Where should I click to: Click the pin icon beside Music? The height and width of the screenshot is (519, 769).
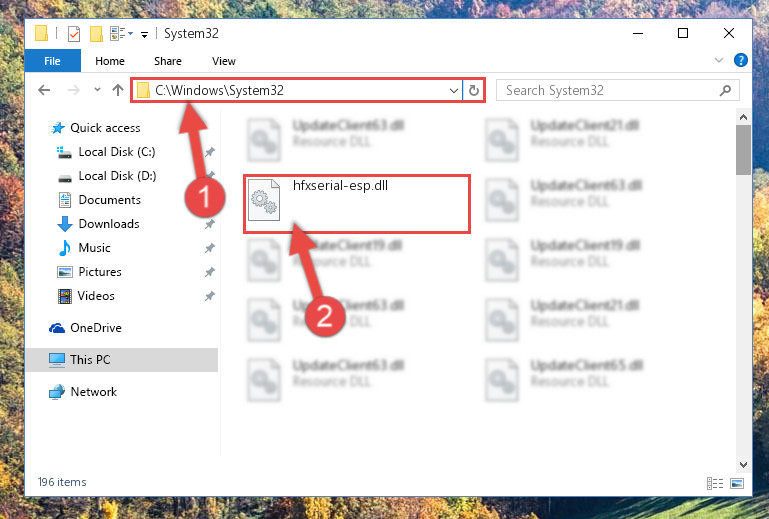pyautogui.click(x=209, y=248)
